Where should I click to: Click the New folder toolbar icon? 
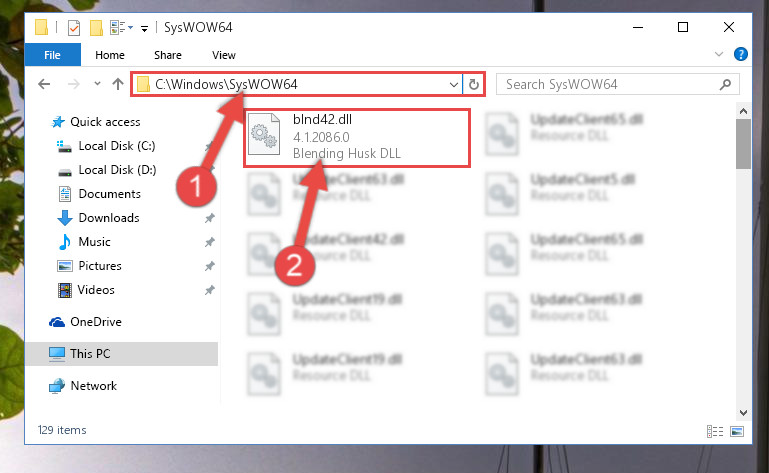click(96, 27)
